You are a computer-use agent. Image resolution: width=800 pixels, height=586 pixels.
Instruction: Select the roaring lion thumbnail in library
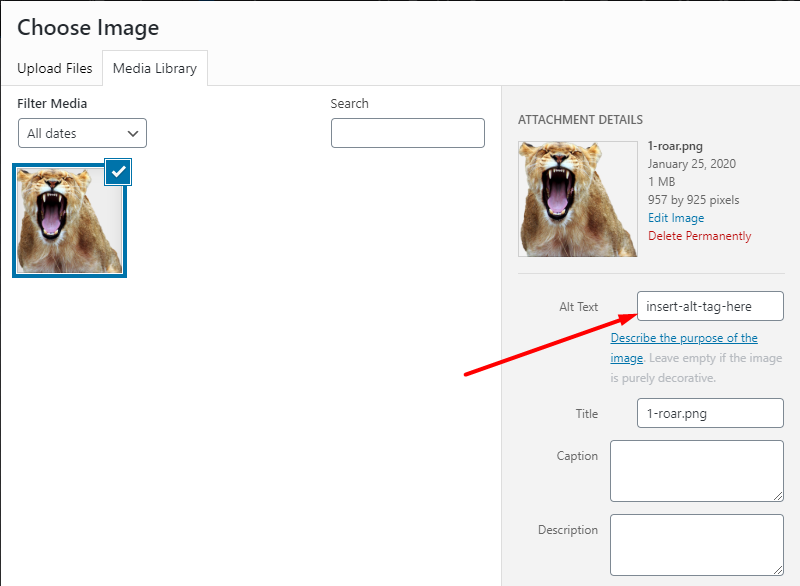(x=69, y=221)
